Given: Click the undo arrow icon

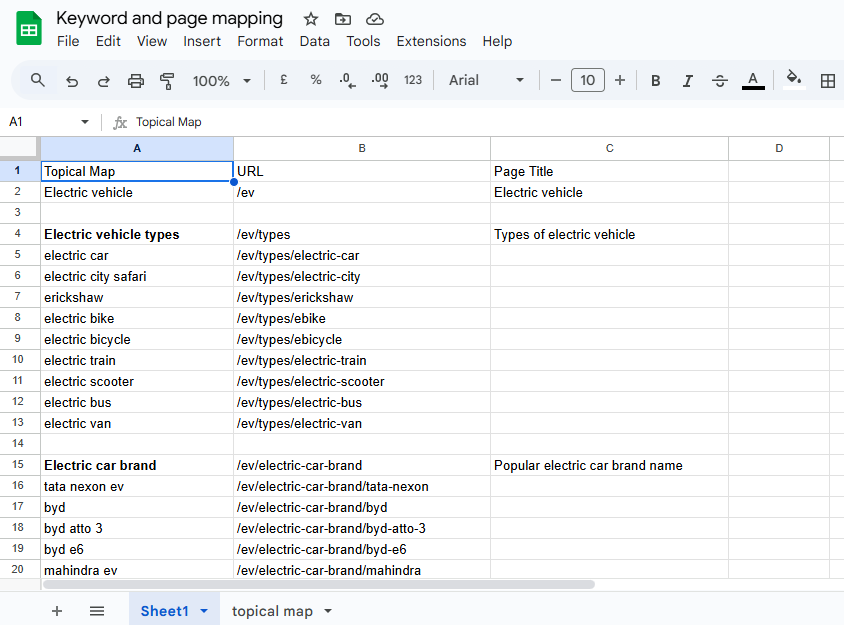Looking at the screenshot, I should [71, 80].
